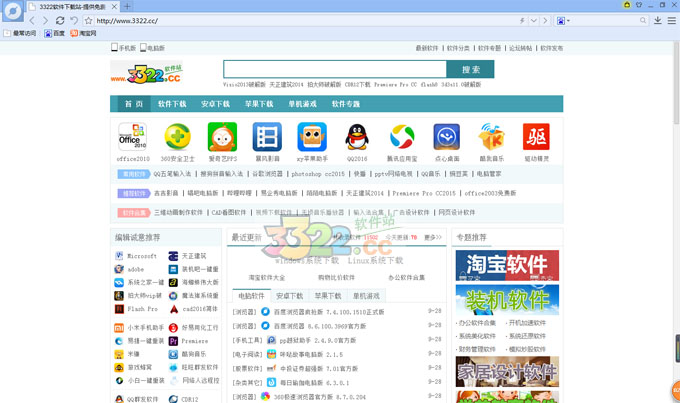Viewport: 680px width, 403px height.
Task: Open the photoshop cc2015 link
Action: (x=318, y=174)
